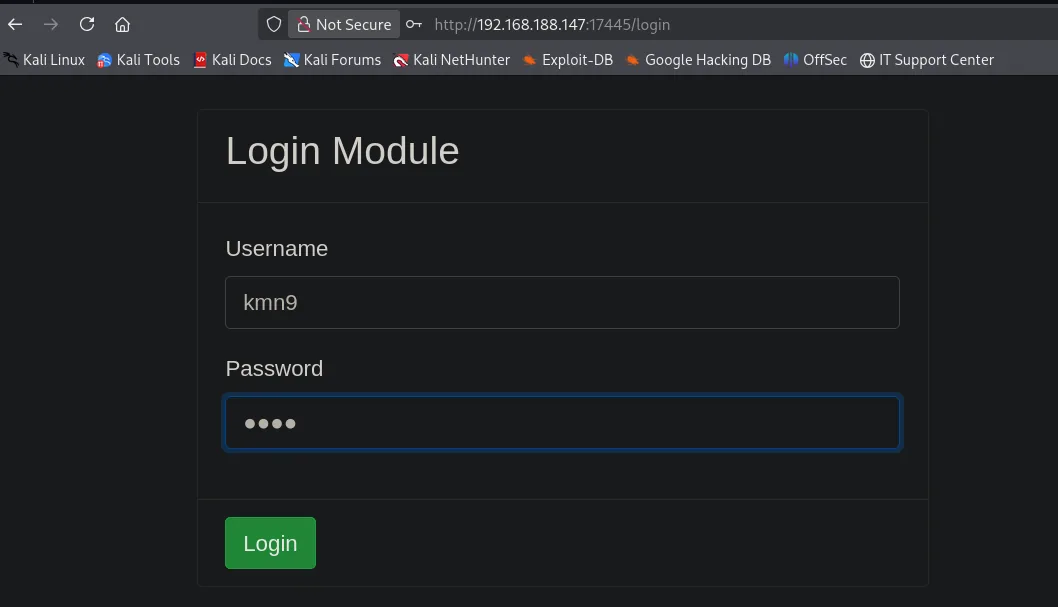Screen dimensions: 1058x607
Task: Open the Kali NetHunter bookmark
Action: tap(452, 60)
